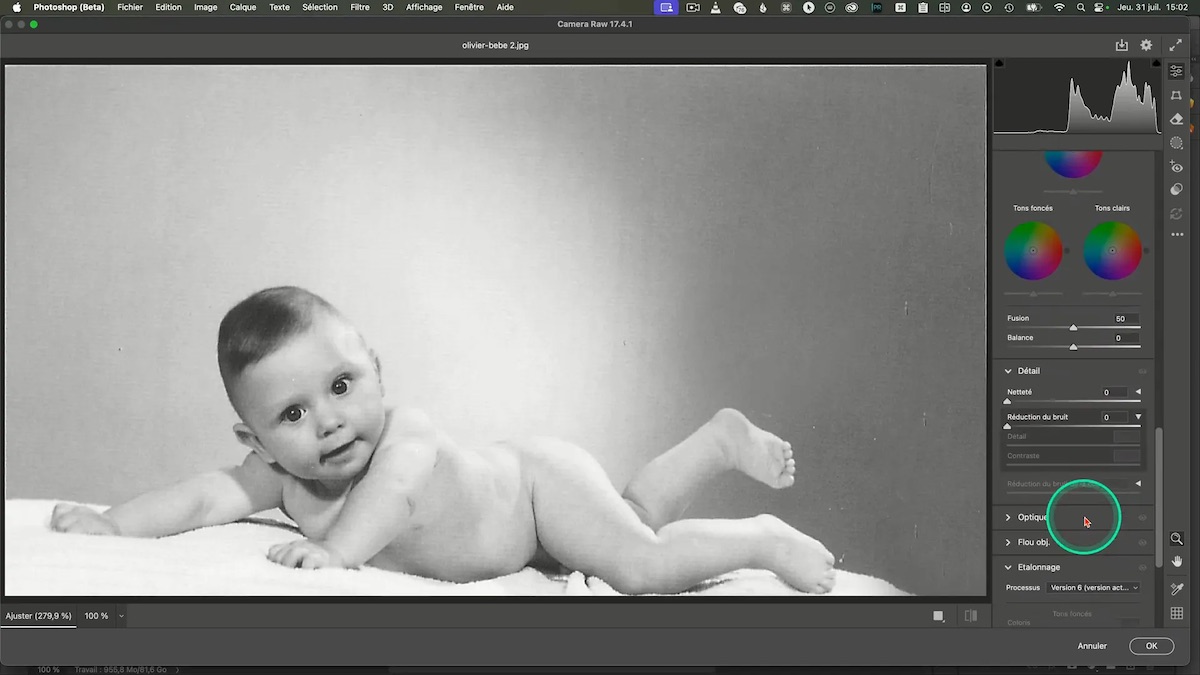
Task: Open Spotlight search in menu bar
Action: [x=1082, y=7]
